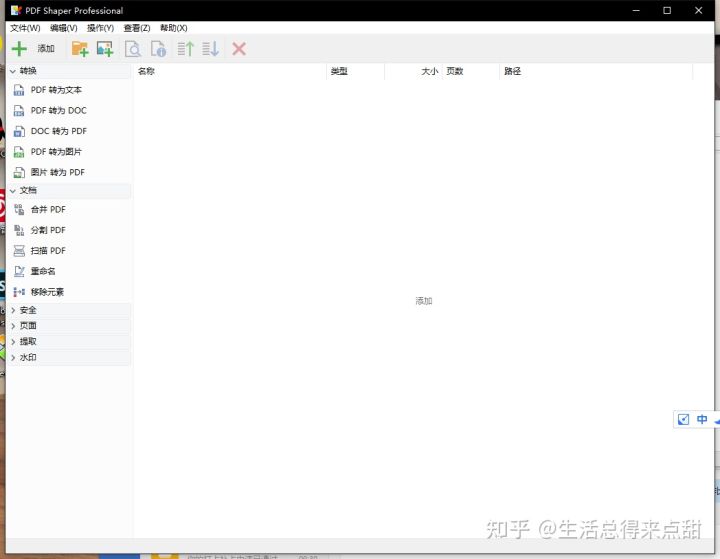Click the 分割 PDF icon
This screenshot has height=559, width=720.
point(19,230)
